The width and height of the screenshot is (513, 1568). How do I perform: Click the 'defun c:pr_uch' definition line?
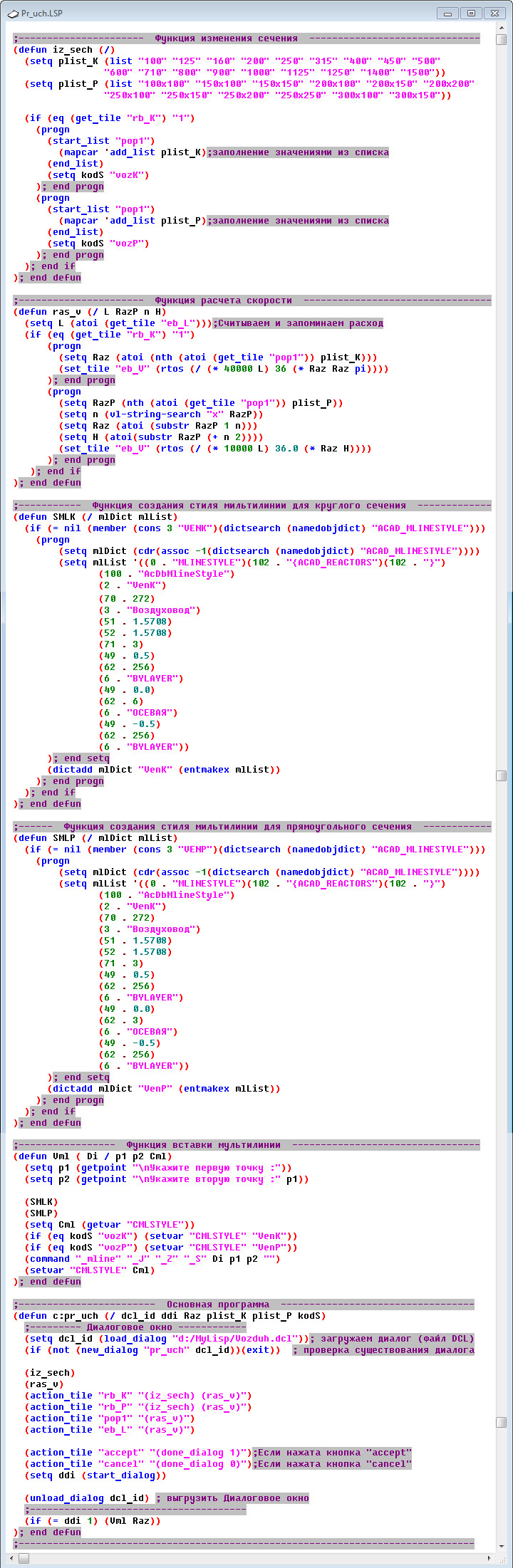171,1316
